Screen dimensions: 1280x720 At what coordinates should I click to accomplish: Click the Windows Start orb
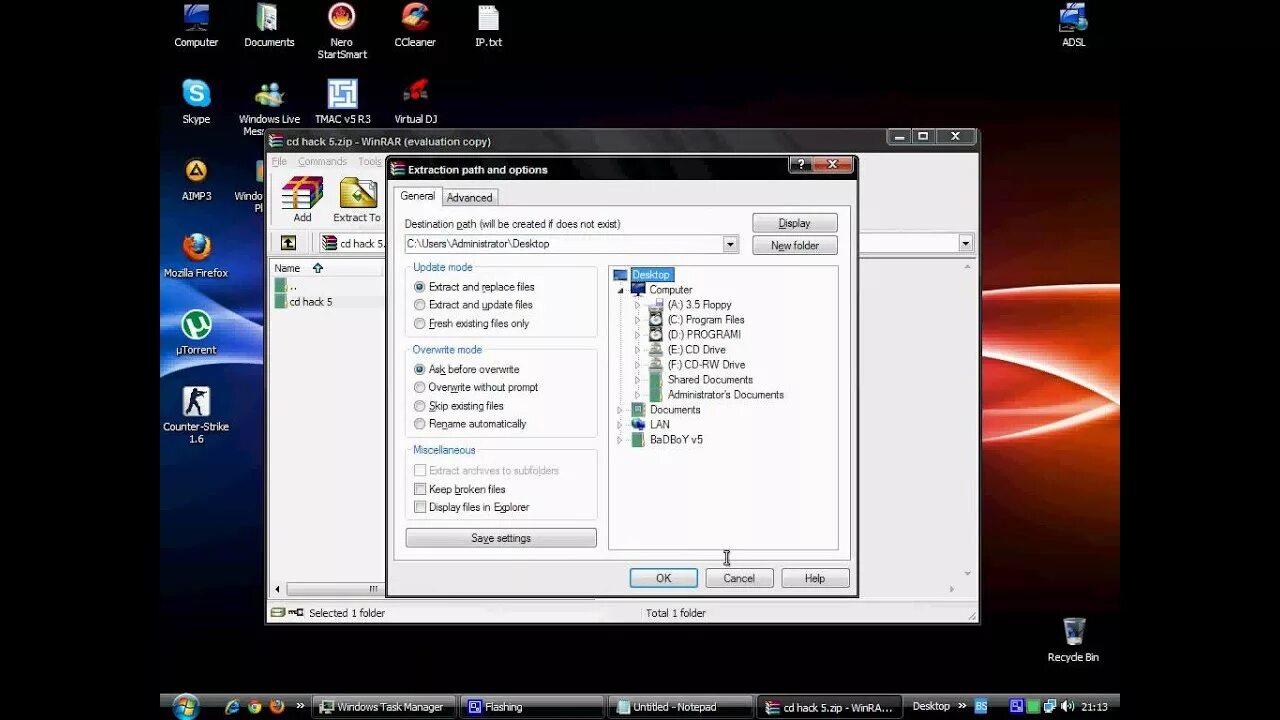tap(186, 706)
